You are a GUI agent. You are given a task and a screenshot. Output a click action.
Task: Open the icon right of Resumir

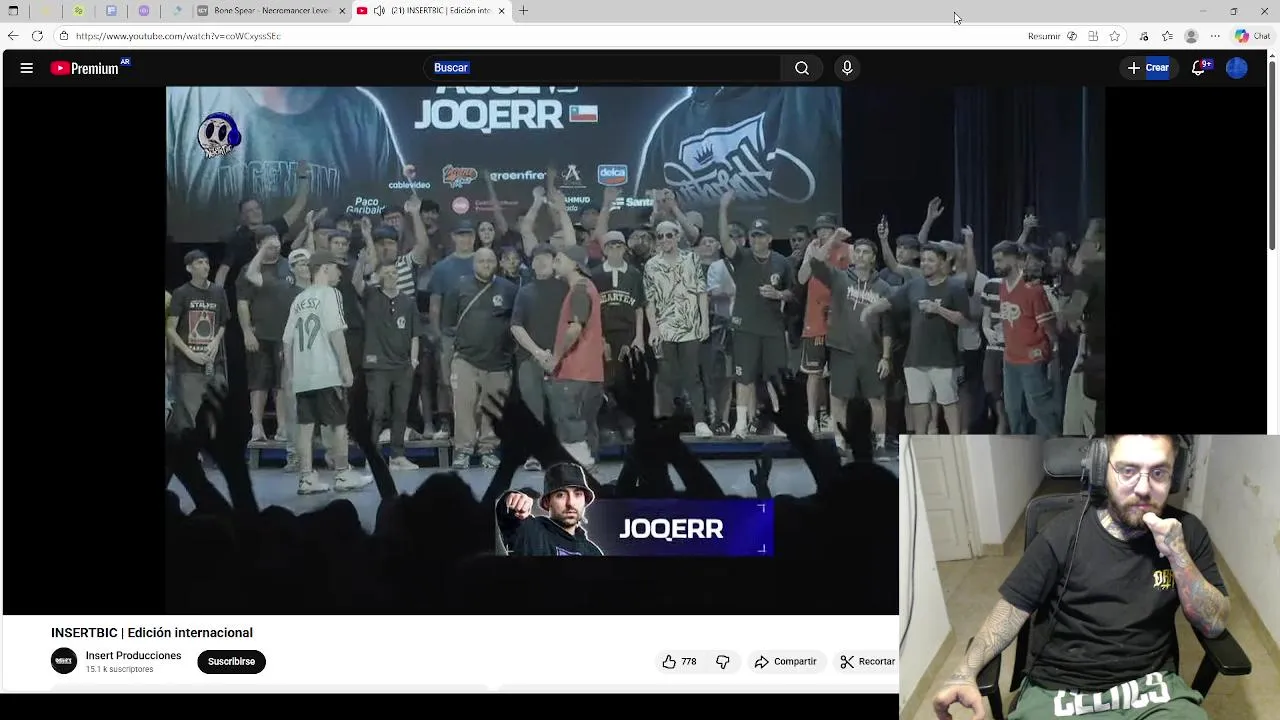[1072, 36]
